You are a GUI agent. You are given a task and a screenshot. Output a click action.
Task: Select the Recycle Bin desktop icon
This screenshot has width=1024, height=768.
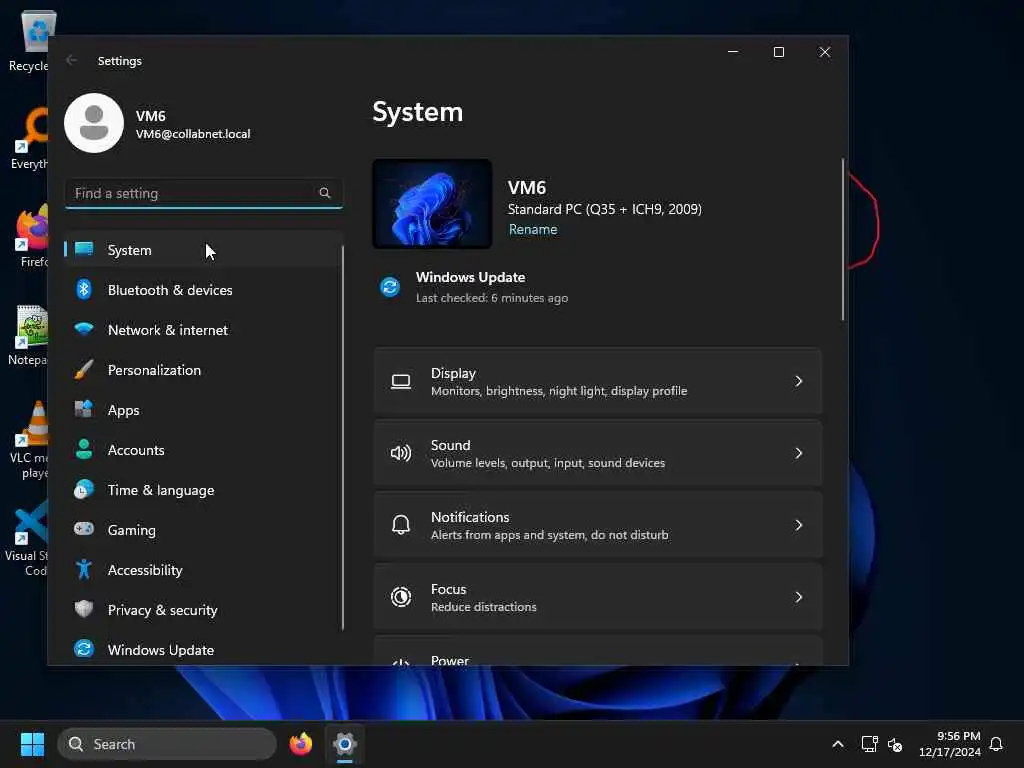coord(29,40)
